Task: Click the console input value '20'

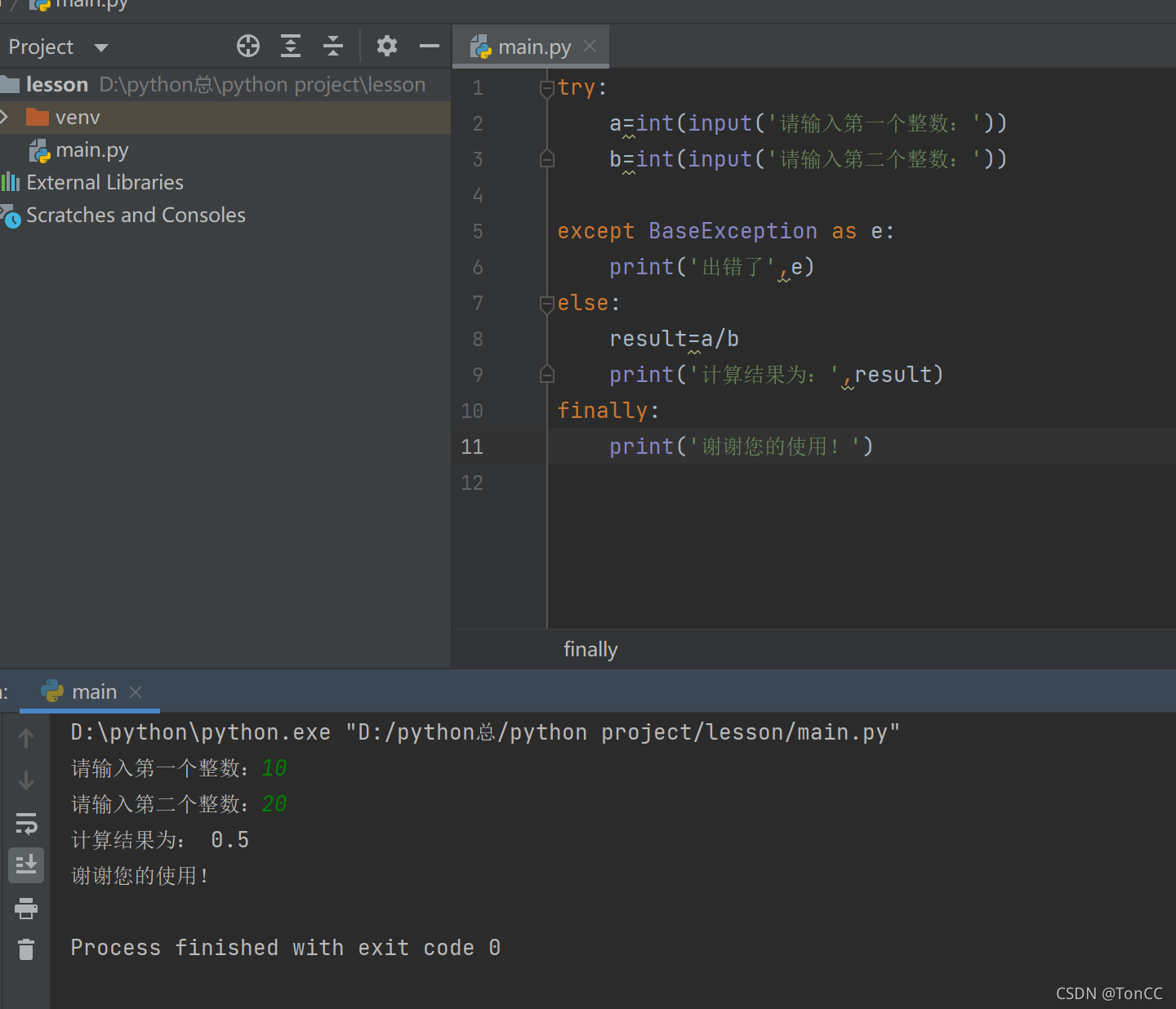Action: [274, 804]
